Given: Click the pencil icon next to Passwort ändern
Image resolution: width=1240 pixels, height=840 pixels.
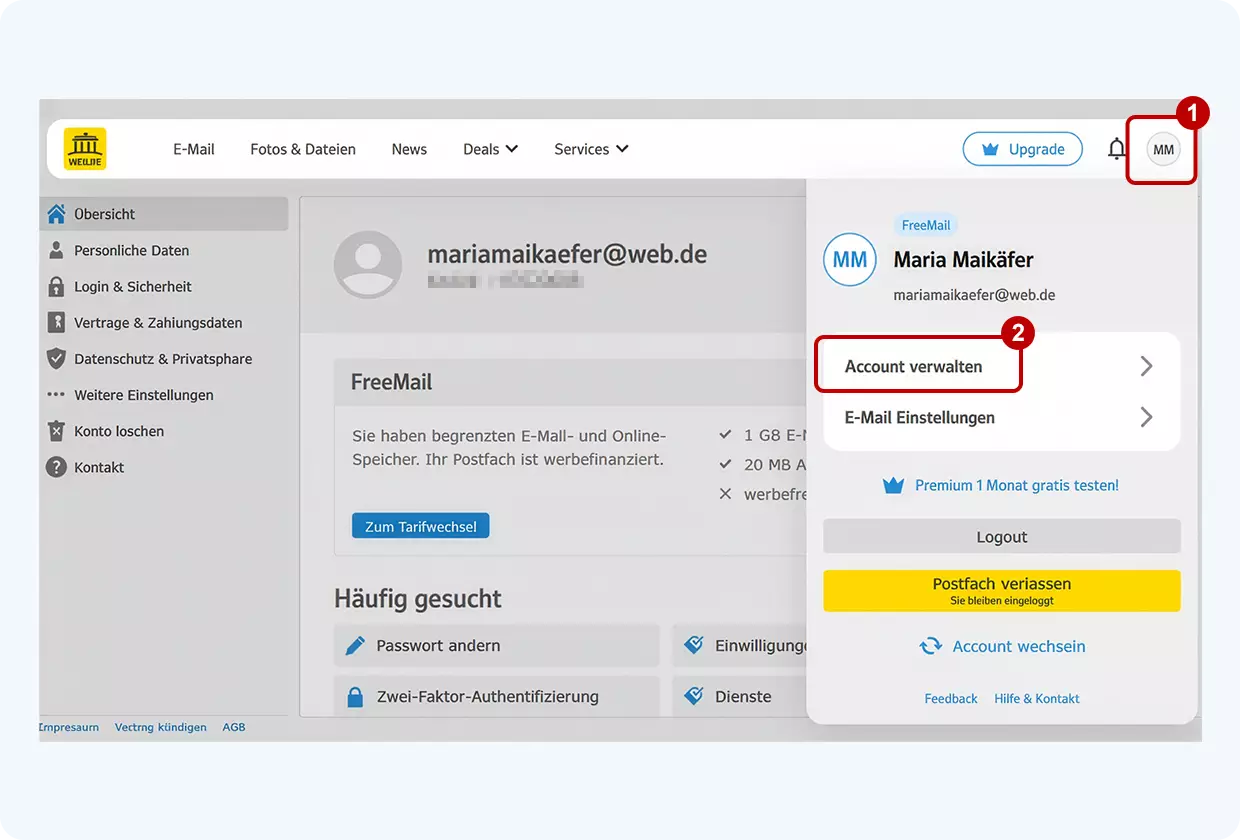Looking at the screenshot, I should pos(356,645).
